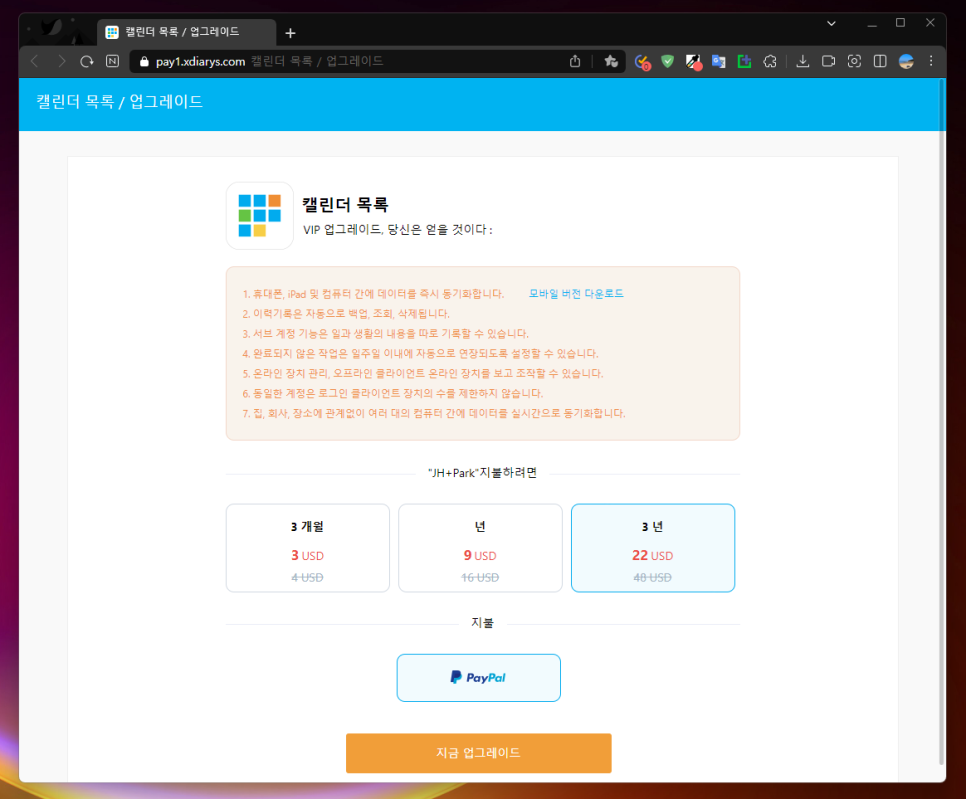This screenshot has width=966, height=799.
Task: Go back to the previous page
Action: [35, 61]
